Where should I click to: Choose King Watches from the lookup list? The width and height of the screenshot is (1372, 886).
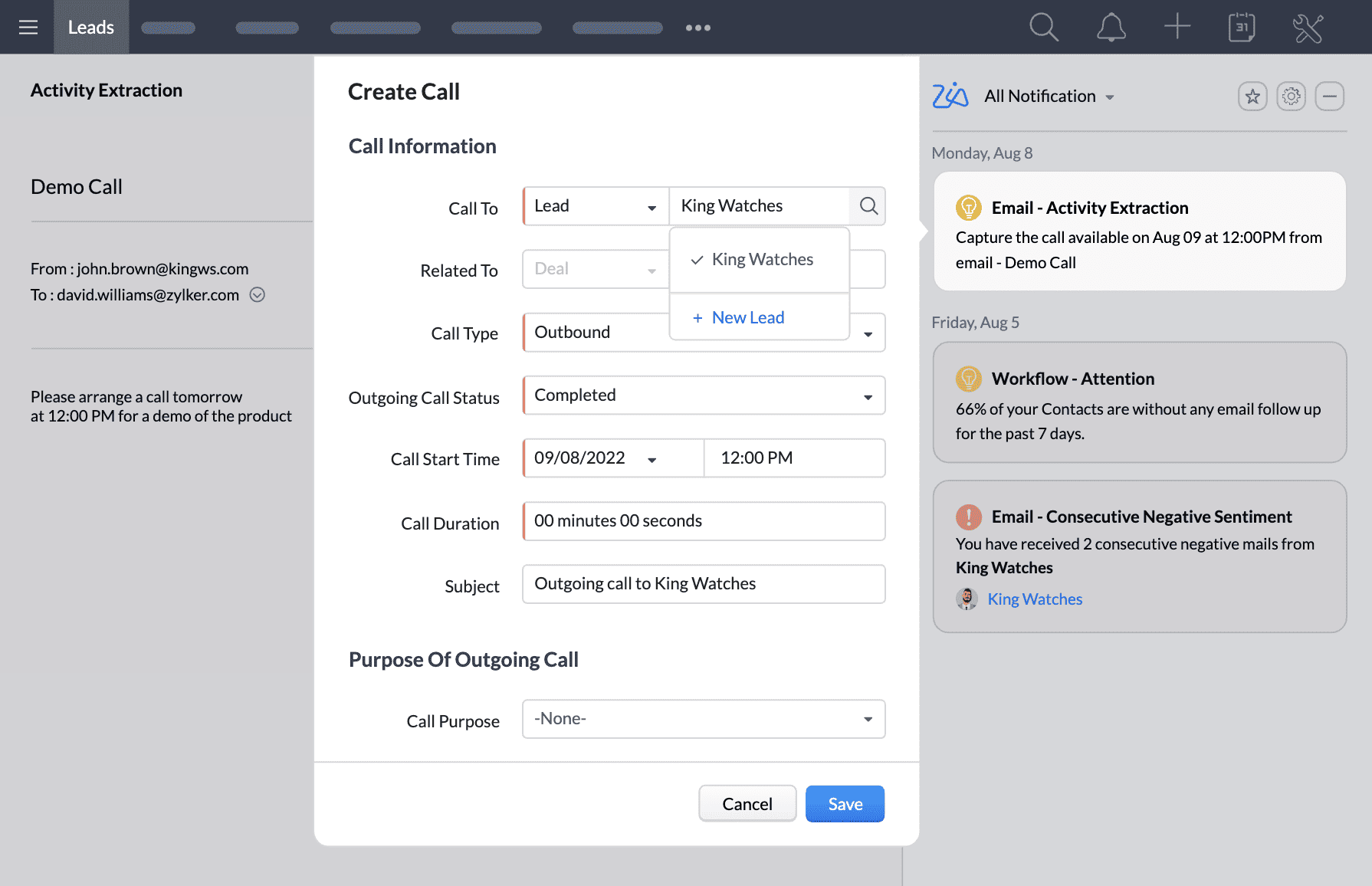click(760, 260)
